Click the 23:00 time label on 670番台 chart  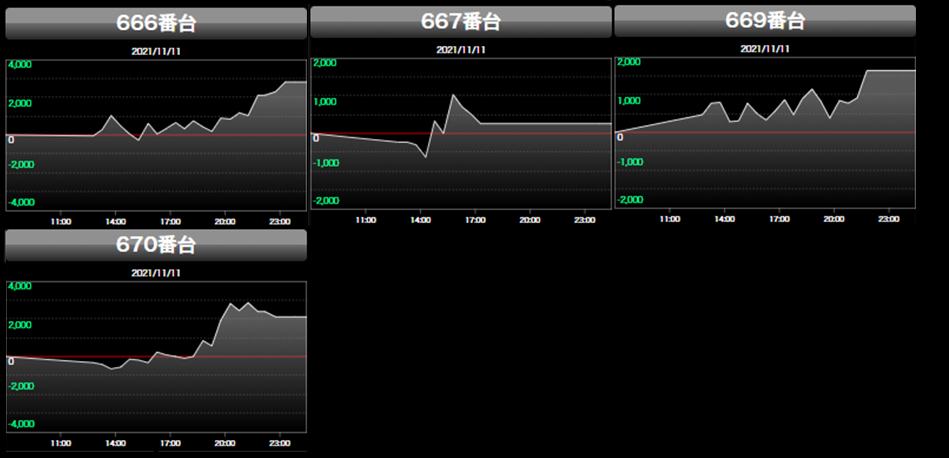point(279,442)
